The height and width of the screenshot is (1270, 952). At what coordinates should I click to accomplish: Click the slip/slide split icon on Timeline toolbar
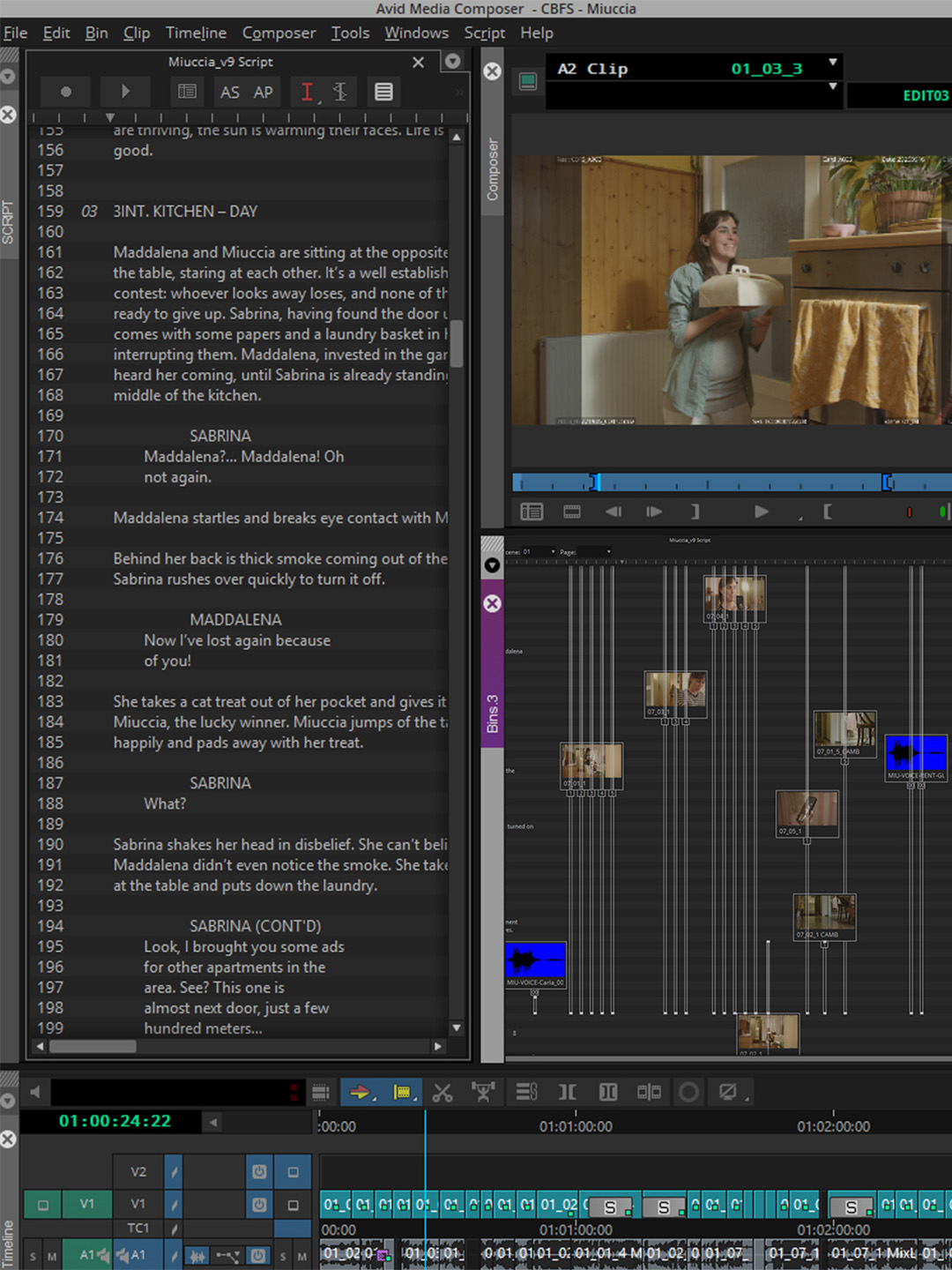(x=649, y=1093)
